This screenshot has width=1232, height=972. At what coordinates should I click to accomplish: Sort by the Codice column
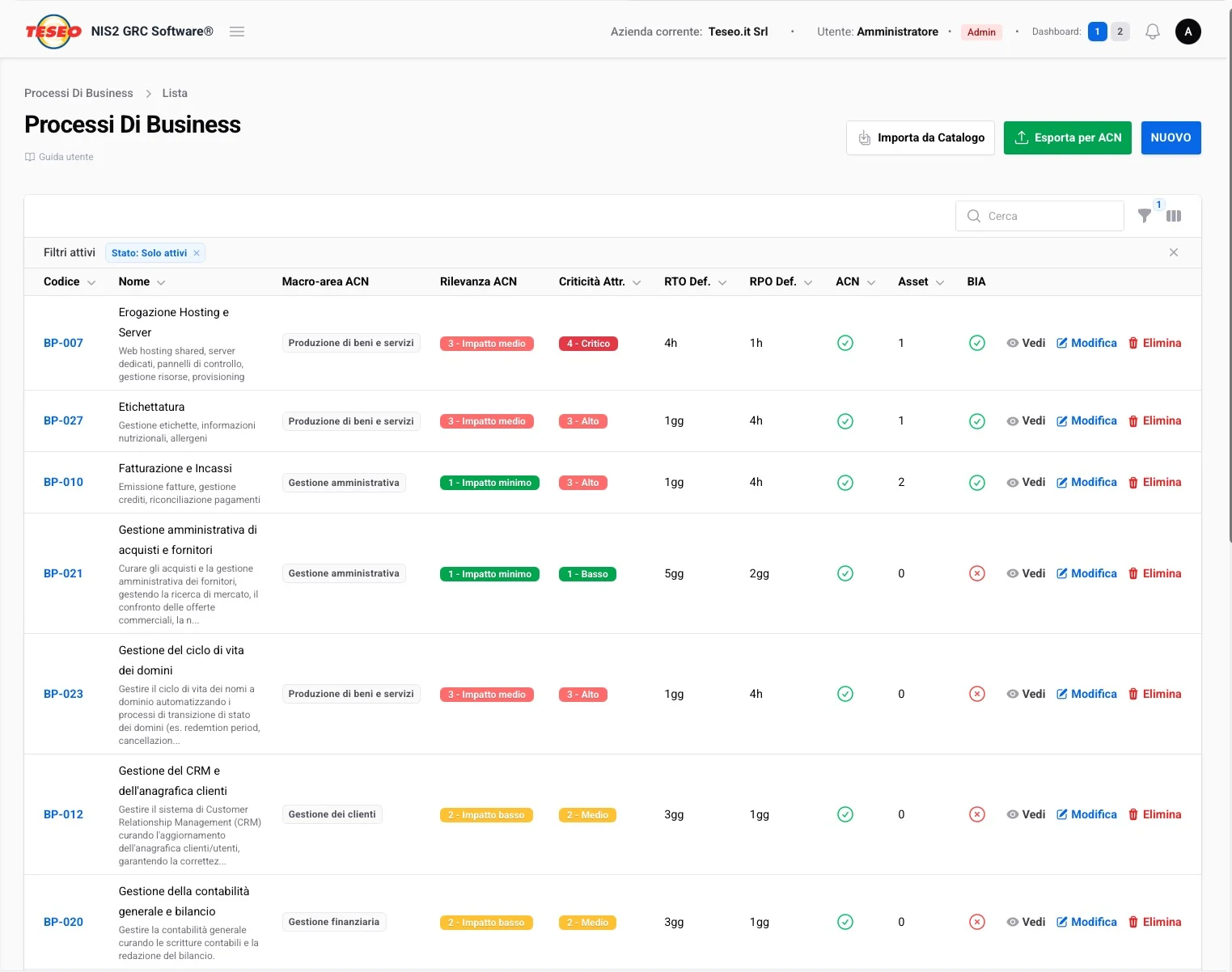point(70,281)
